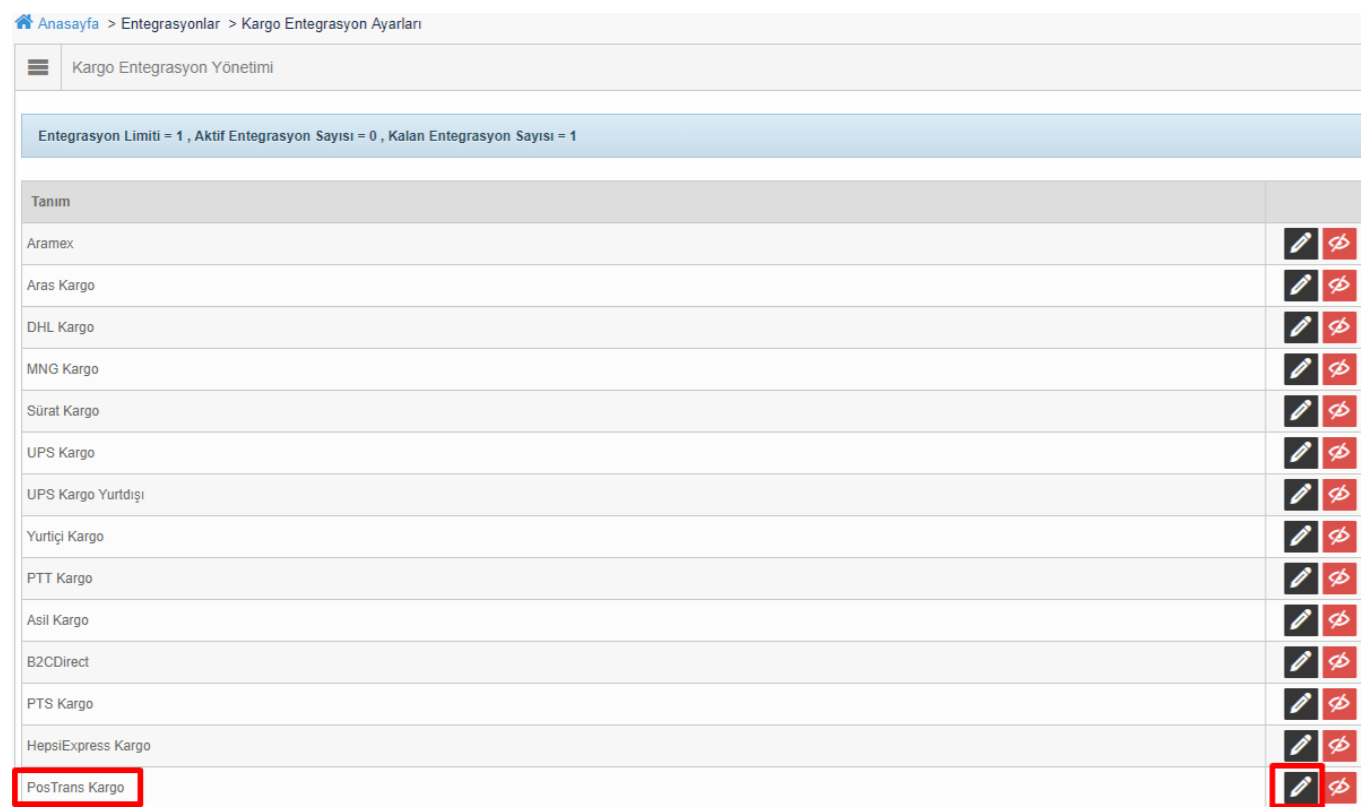Screen dimensions: 1361x810
Task: Toggle PTS Kargo visibility eye
Action: [x=1339, y=704]
